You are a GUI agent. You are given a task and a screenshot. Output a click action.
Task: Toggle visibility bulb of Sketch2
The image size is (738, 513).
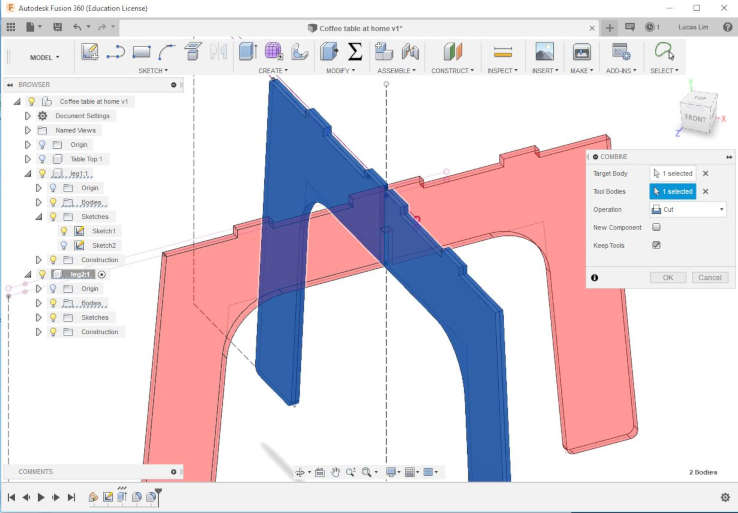(x=64, y=245)
